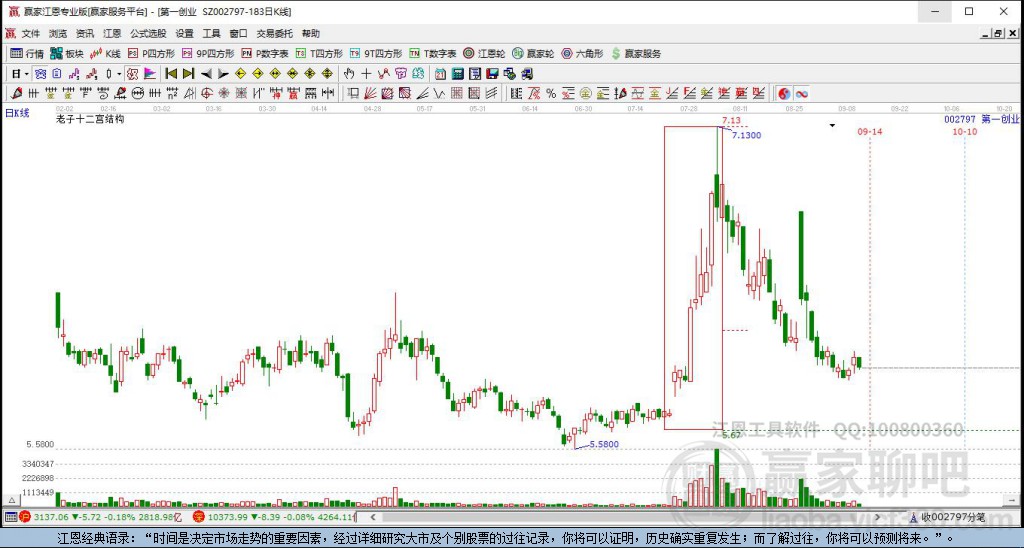This screenshot has width=1024, height=548.
Task: Click yellow diamond left-arrow icon
Action: (x=240, y=74)
